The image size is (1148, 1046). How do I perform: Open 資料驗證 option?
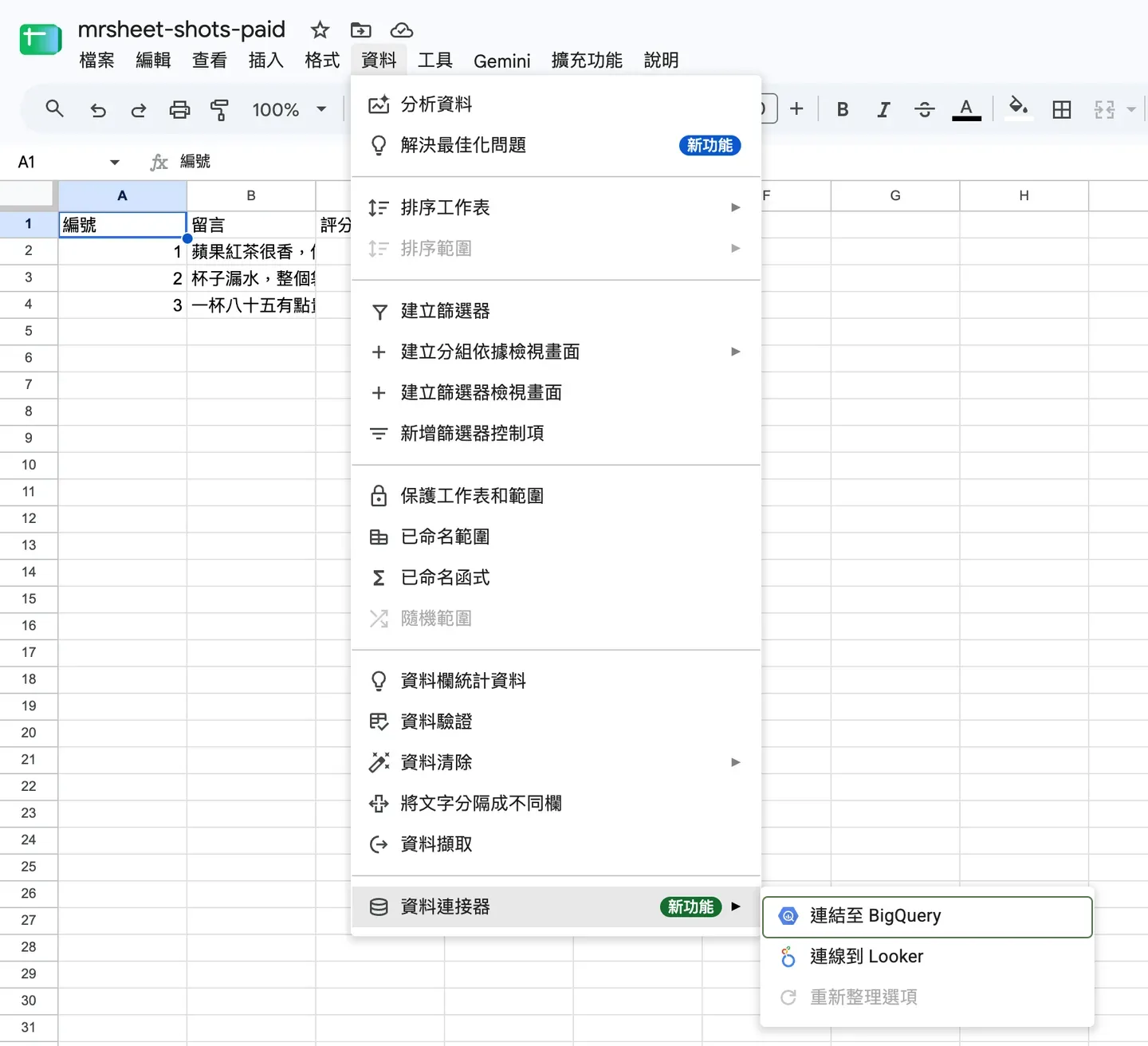(556, 722)
